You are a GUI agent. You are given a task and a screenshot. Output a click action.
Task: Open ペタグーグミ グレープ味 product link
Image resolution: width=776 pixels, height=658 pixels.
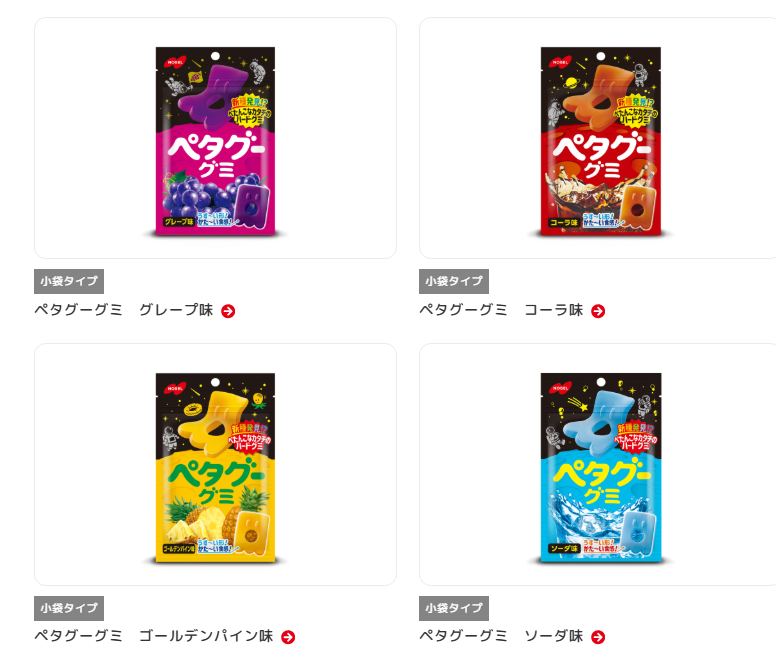pos(124,310)
